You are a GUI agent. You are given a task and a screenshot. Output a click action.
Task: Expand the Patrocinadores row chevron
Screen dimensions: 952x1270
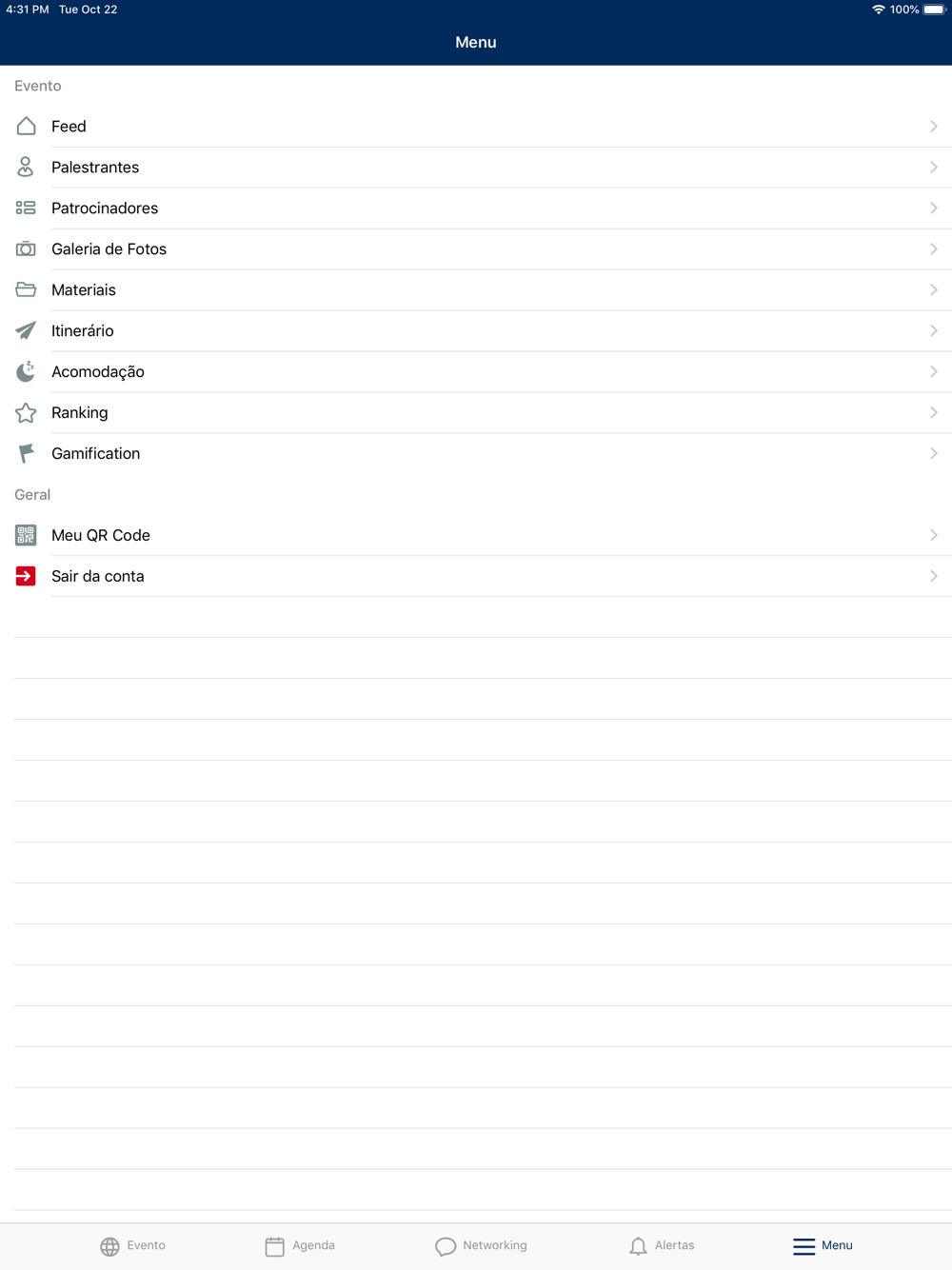coord(934,208)
